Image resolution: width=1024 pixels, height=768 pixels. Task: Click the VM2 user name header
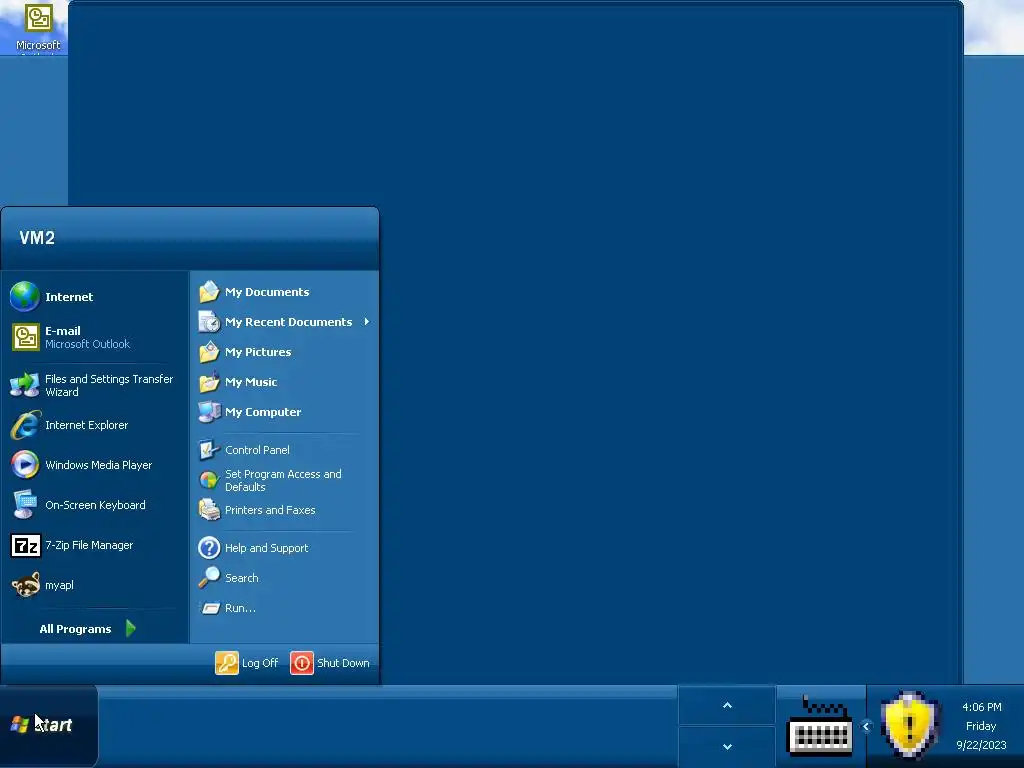37,238
